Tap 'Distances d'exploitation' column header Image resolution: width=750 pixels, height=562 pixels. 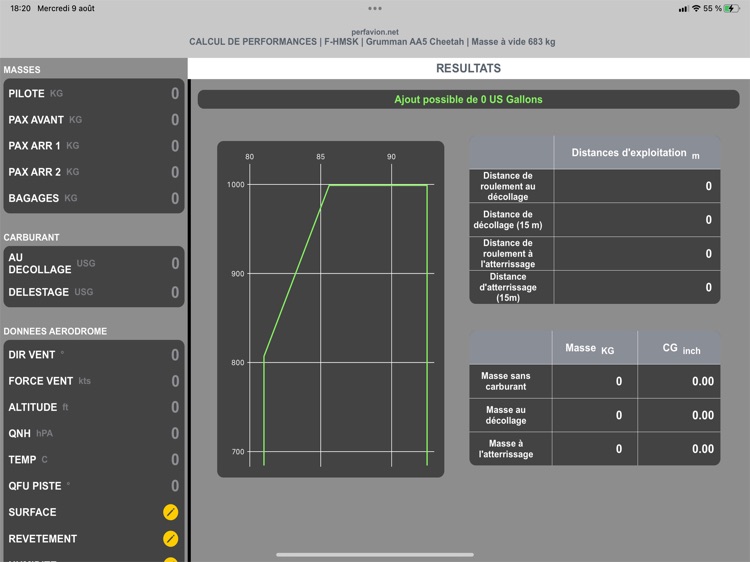coord(637,153)
